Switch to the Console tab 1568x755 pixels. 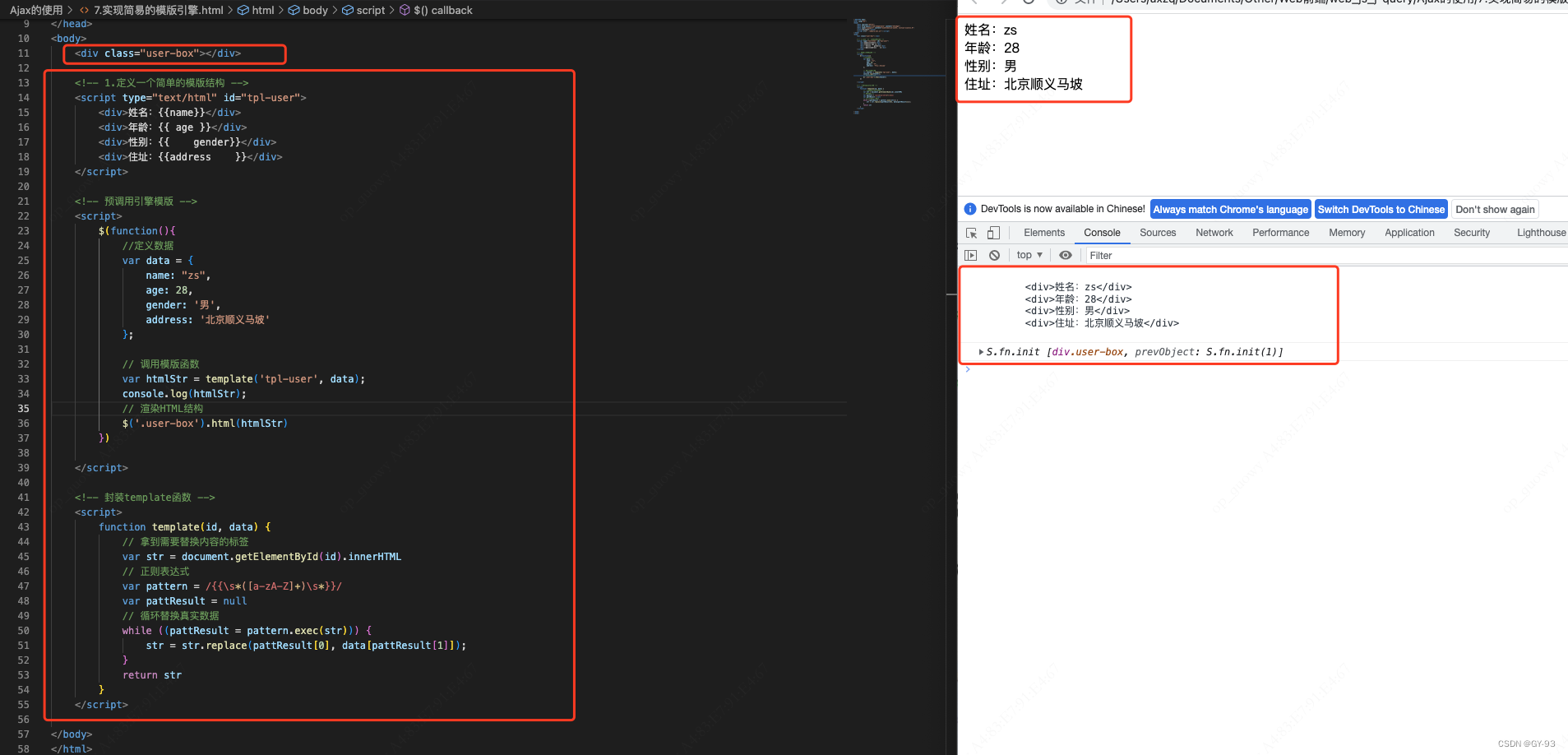(1102, 233)
